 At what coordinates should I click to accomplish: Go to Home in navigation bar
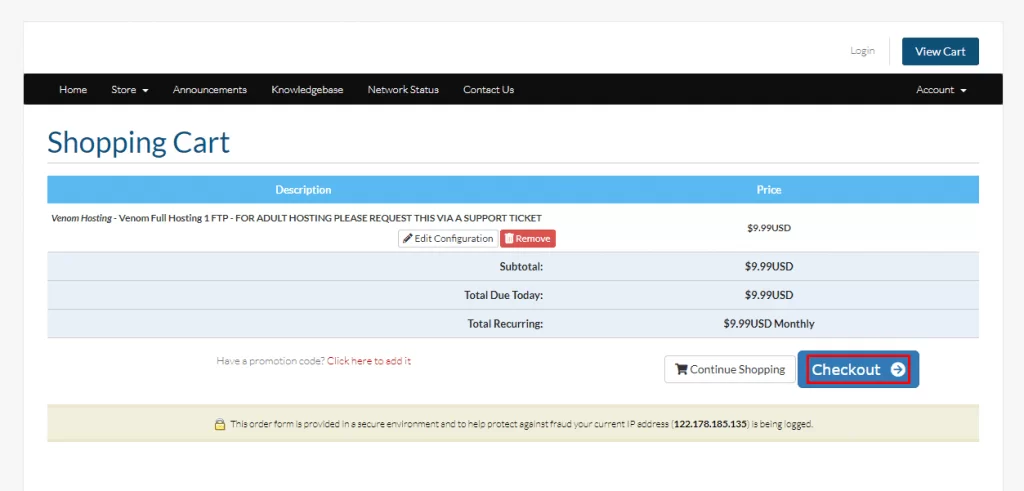(72, 89)
